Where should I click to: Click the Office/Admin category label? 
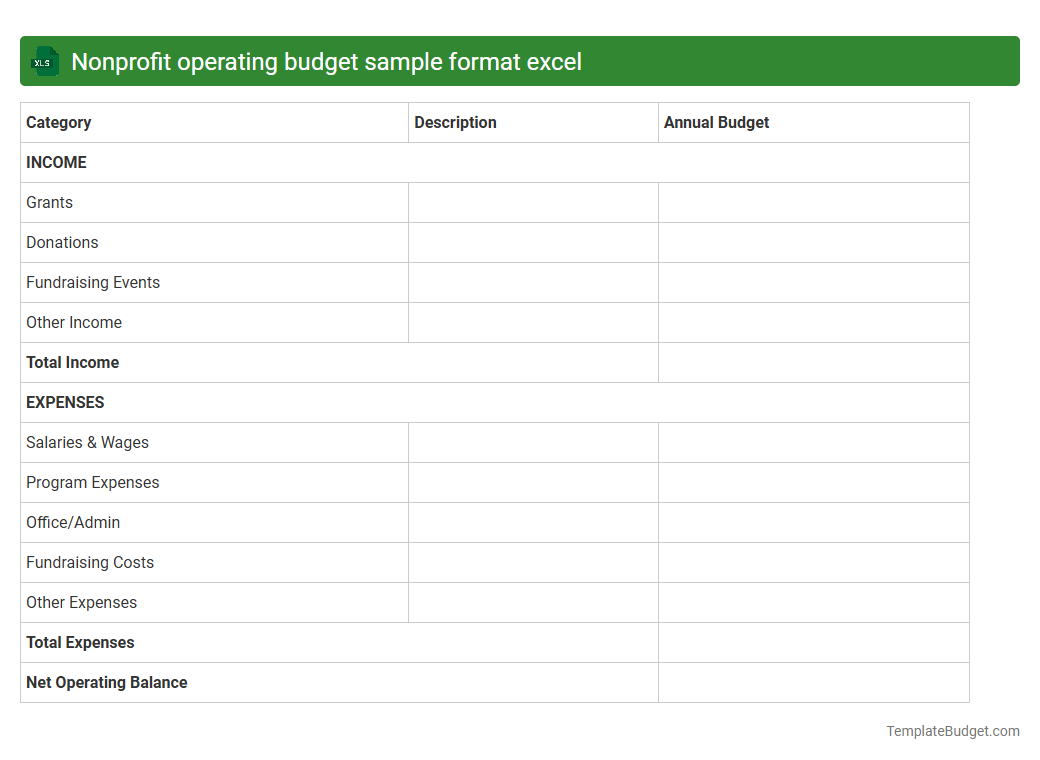coord(72,522)
